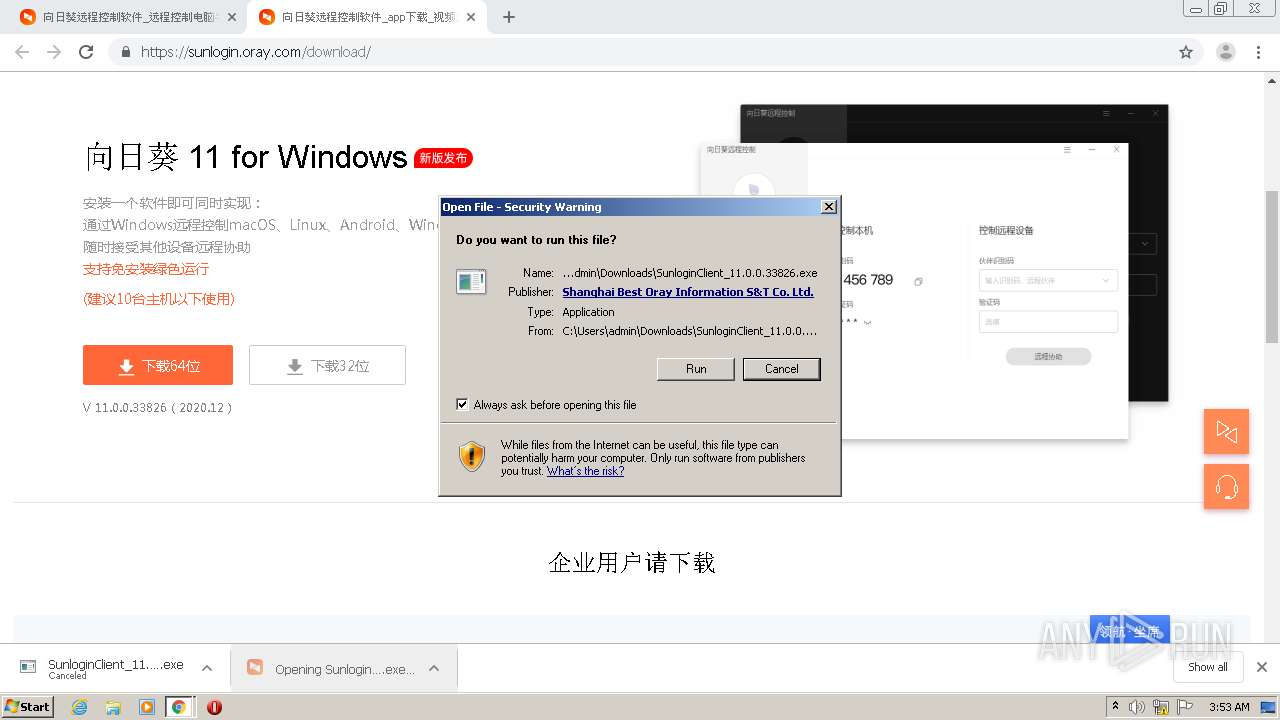The image size is (1280, 720).
Task: Open Shanghai Best Oray publisher link
Action: tap(688, 292)
